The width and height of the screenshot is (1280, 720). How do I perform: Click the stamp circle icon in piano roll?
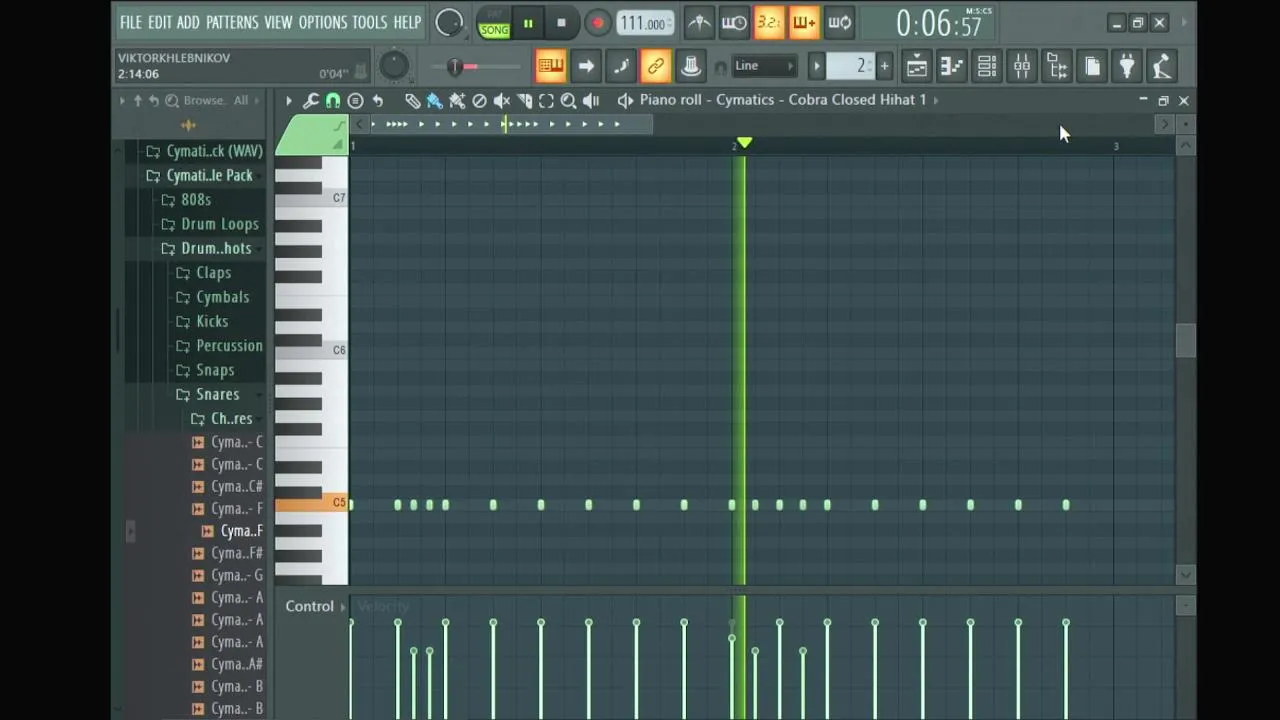[x=355, y=100]
